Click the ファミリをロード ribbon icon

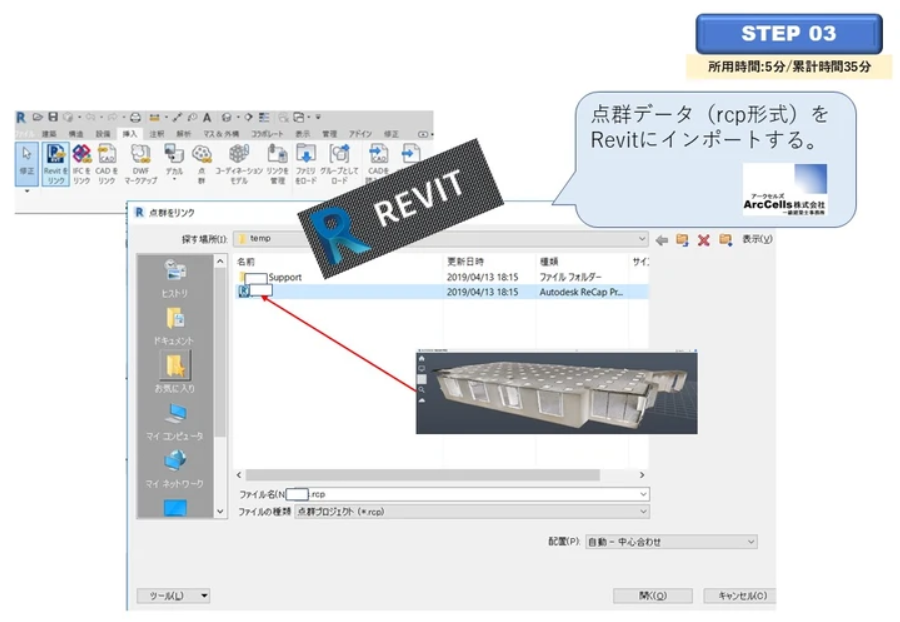305,164
